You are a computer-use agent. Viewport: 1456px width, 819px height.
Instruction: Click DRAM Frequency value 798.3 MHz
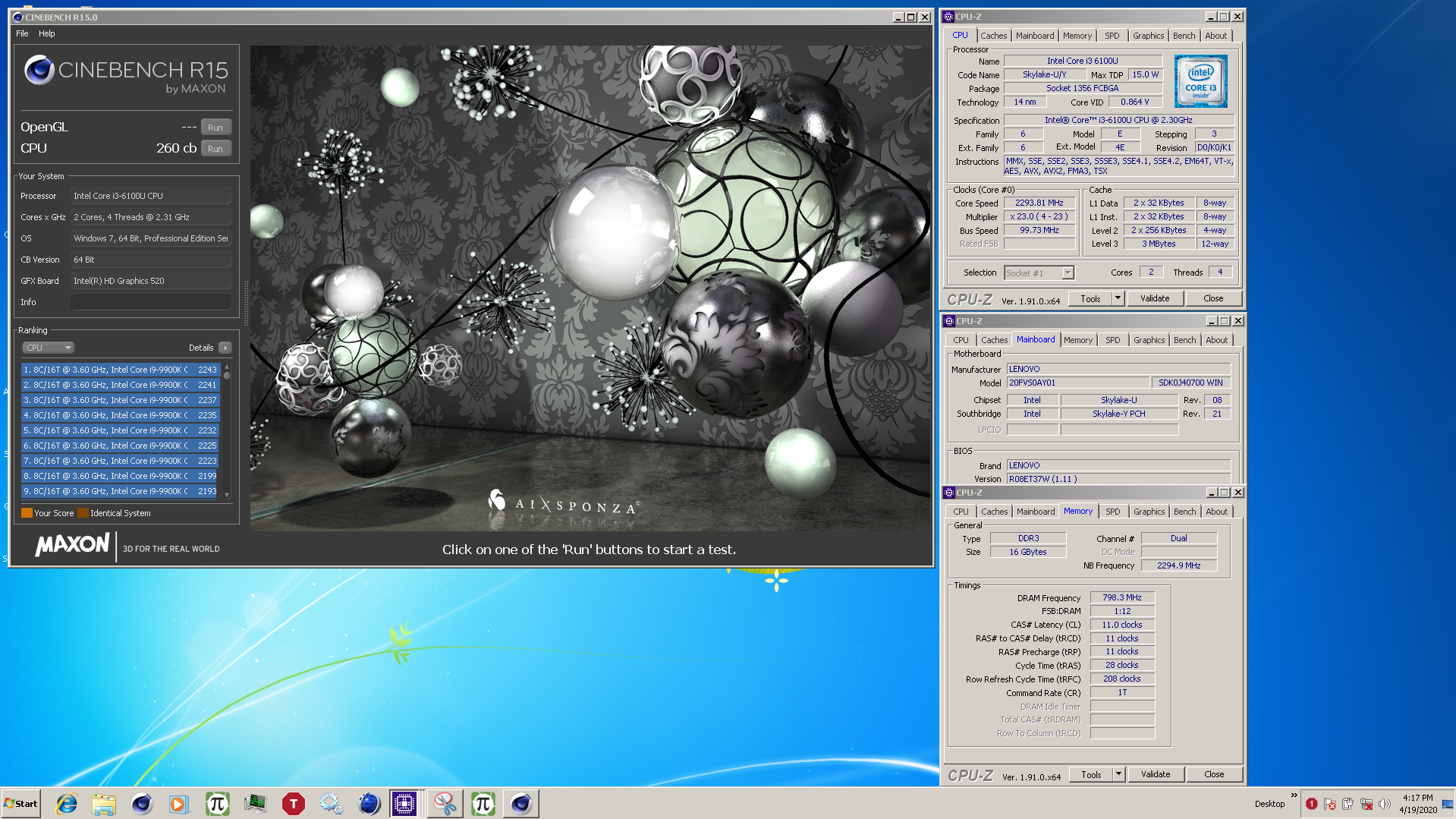click(x=1122, y=598)
